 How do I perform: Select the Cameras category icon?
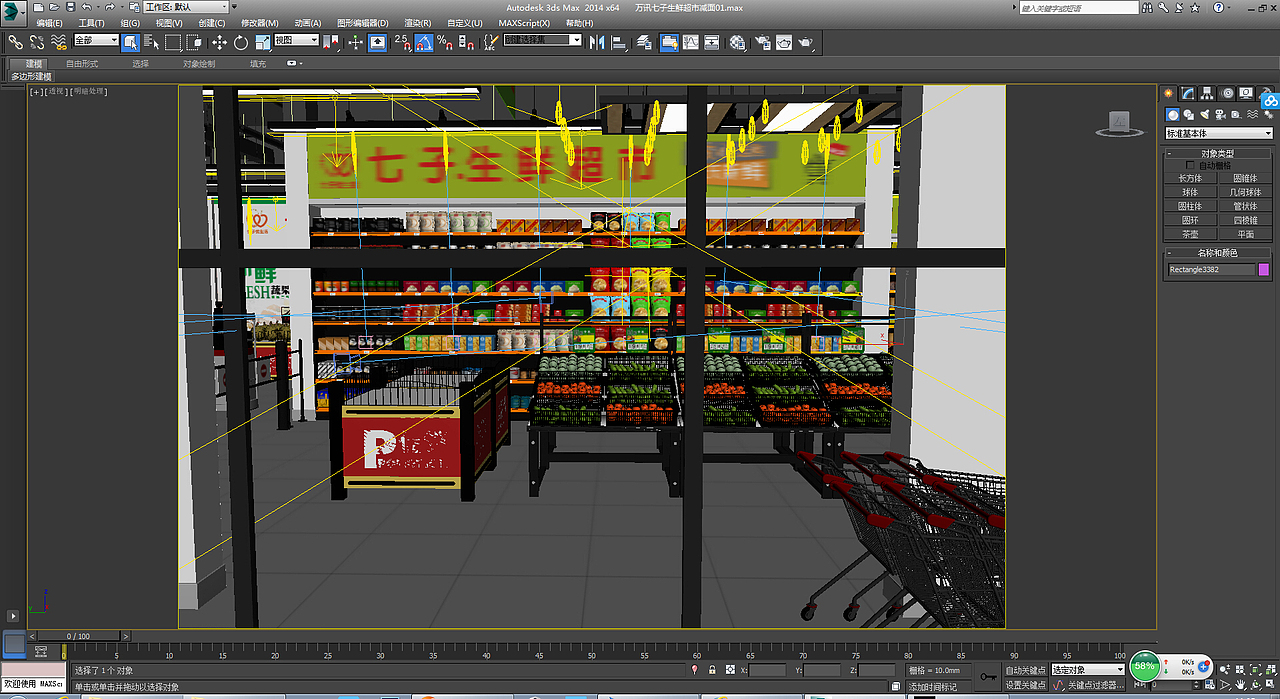(1220, 115)
